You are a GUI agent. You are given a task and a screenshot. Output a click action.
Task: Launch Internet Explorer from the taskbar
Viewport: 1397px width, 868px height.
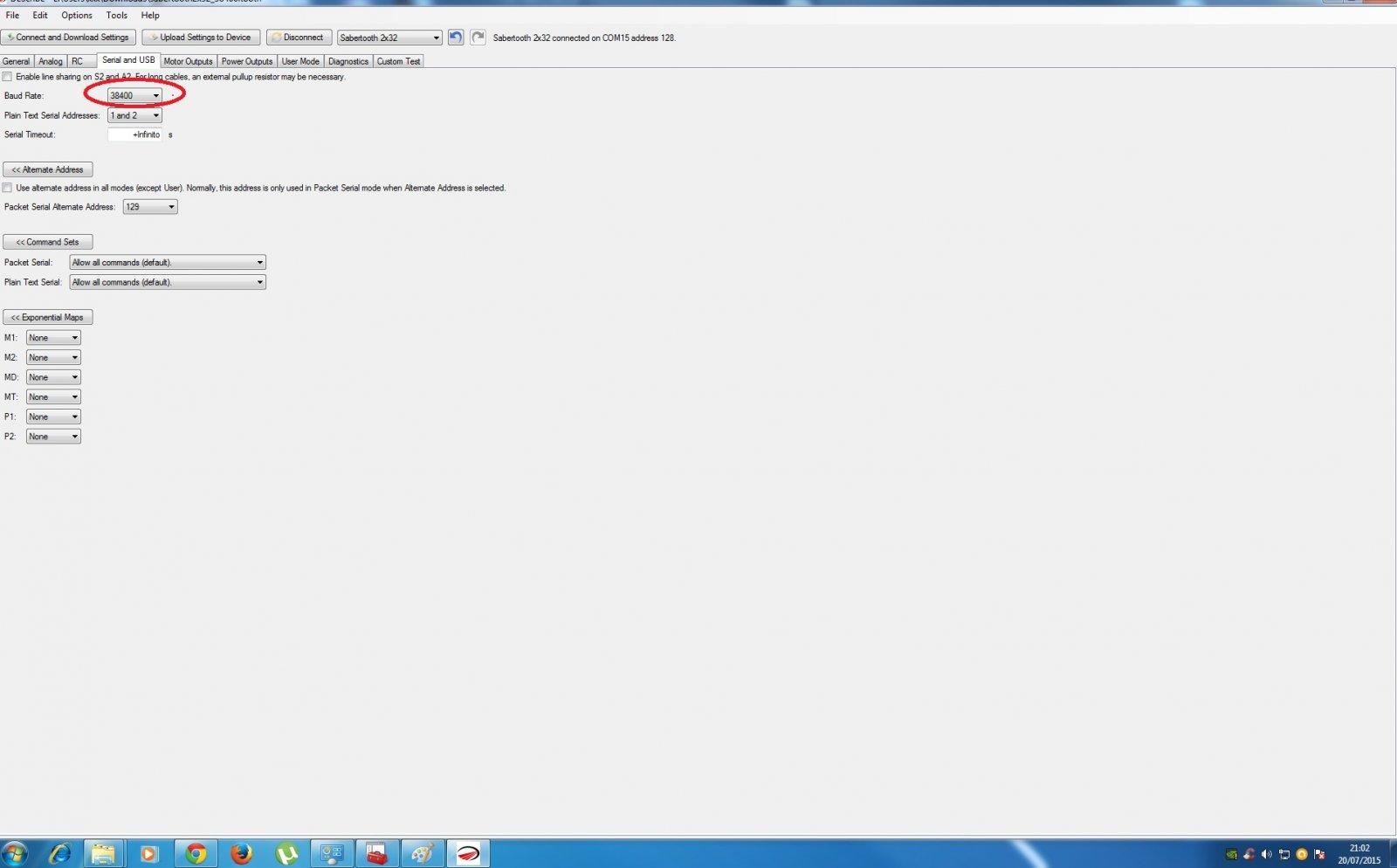point(58,854)
